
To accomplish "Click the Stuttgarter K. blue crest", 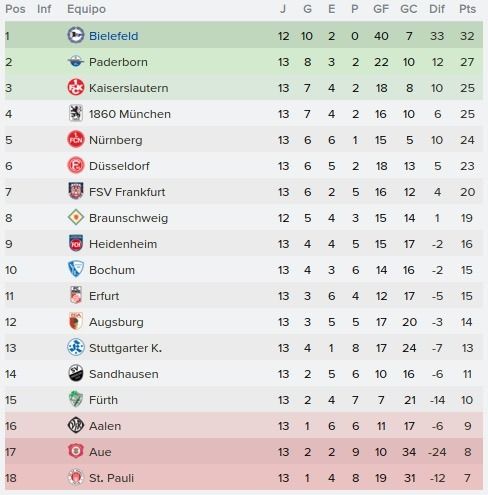I will [76, 347].
